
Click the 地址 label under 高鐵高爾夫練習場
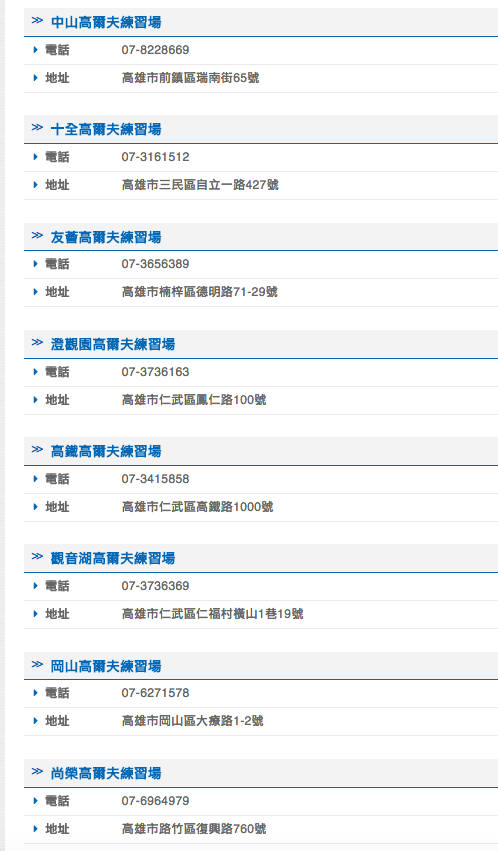(x=57, y=507)
